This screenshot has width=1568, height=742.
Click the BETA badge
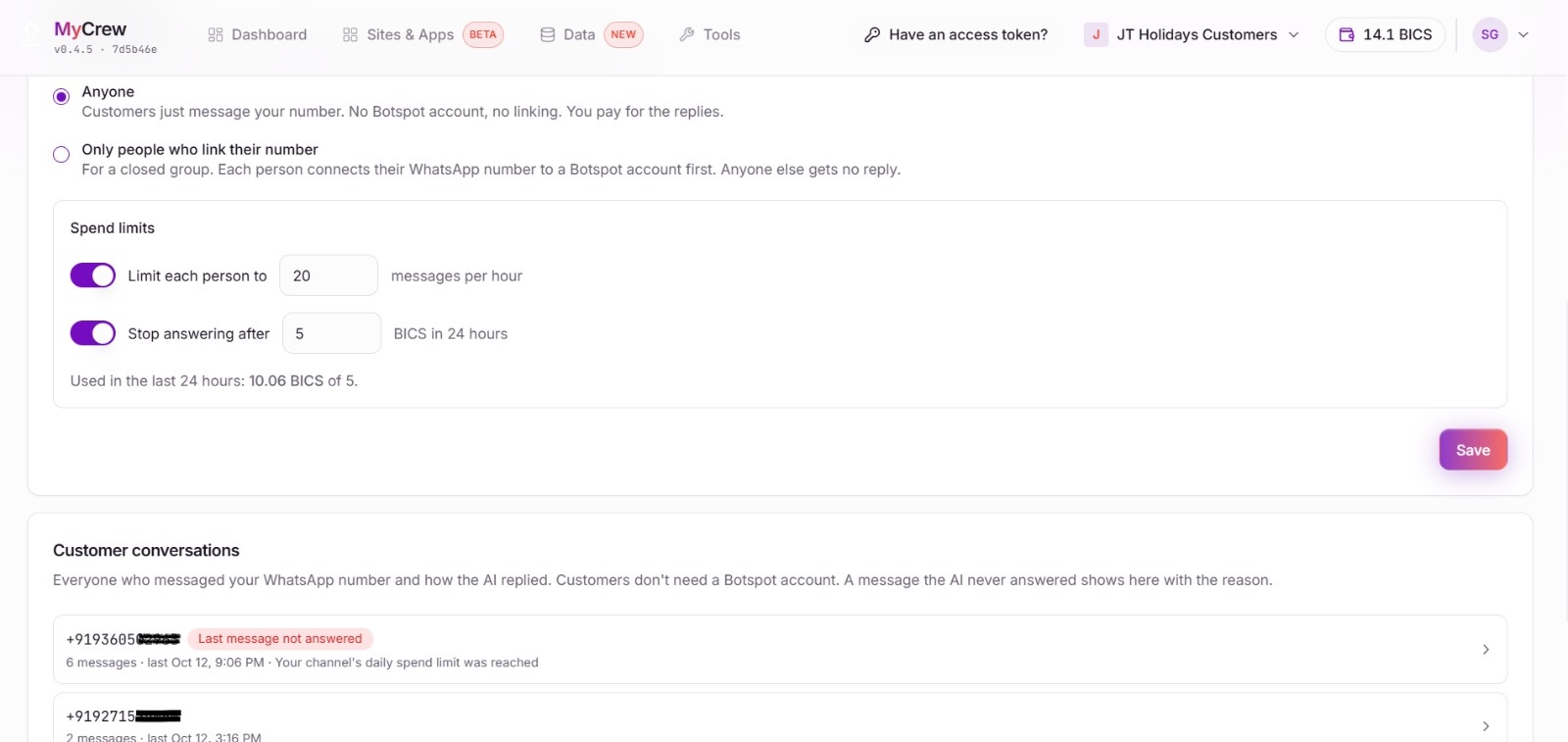click(483, 34)
